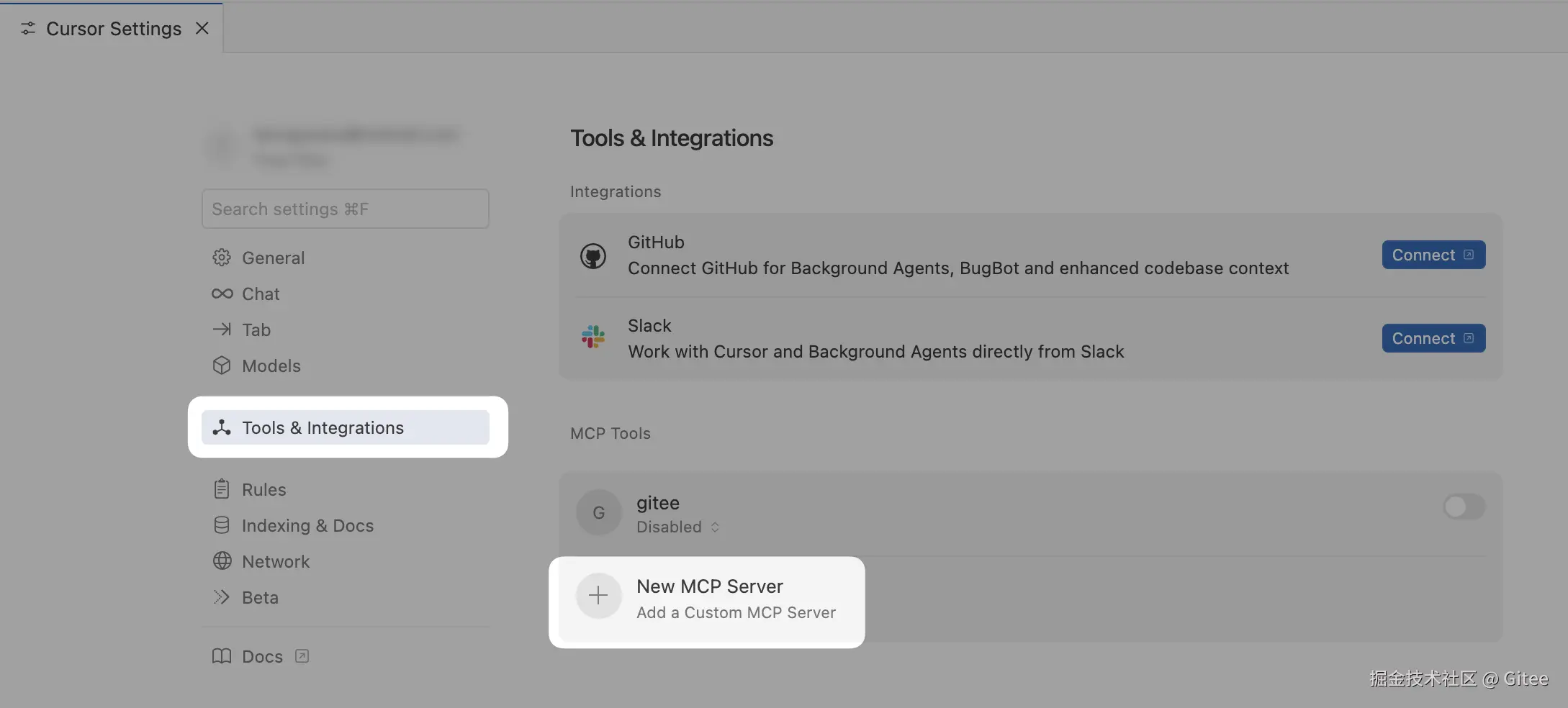Click the Docs open-book icon
1568x708 pixels.
coord(222,656)
